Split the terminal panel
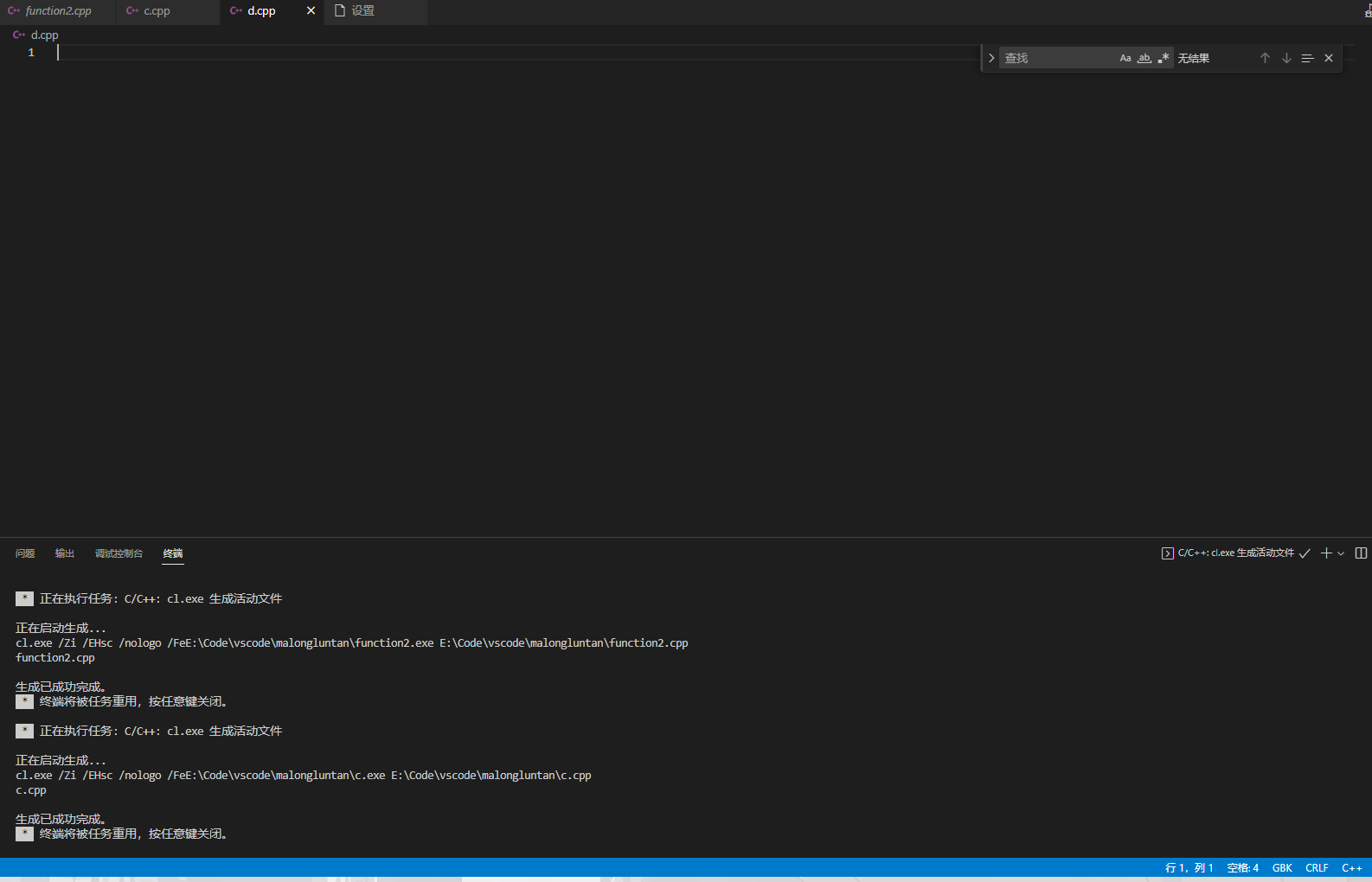This screenshot has width=1372, height=882. (x=1361, y=553)
